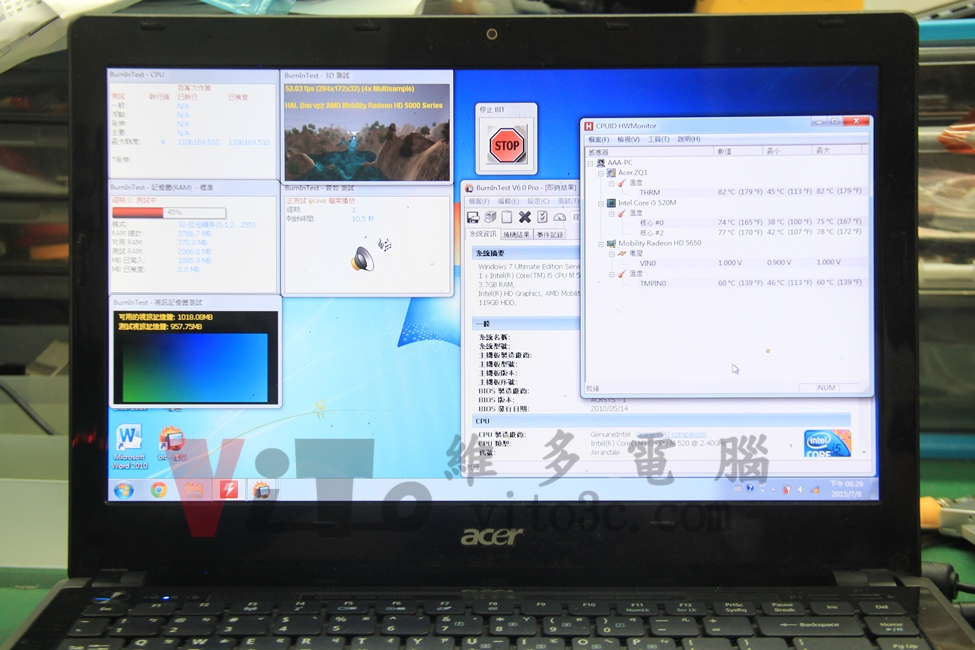Screen dimensions: 975x650
Task: Switch to the 掃描結果 tab in BurnInTest
Action: [x=517, y=234]
